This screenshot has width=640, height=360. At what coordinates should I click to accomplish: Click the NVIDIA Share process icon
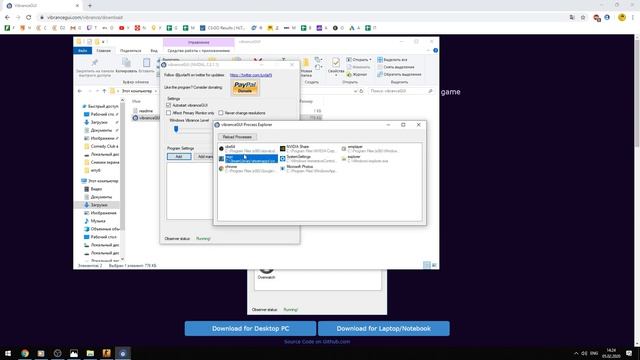point(282,149)
